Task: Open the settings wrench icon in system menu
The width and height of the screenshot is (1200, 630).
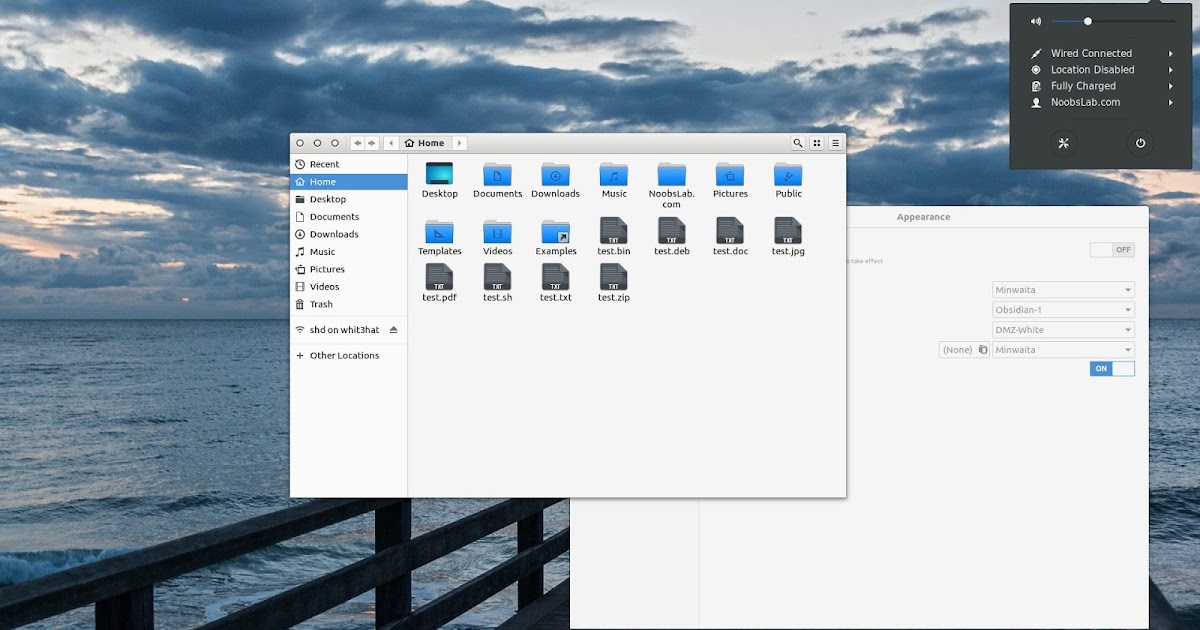Action: (1064, 143)
